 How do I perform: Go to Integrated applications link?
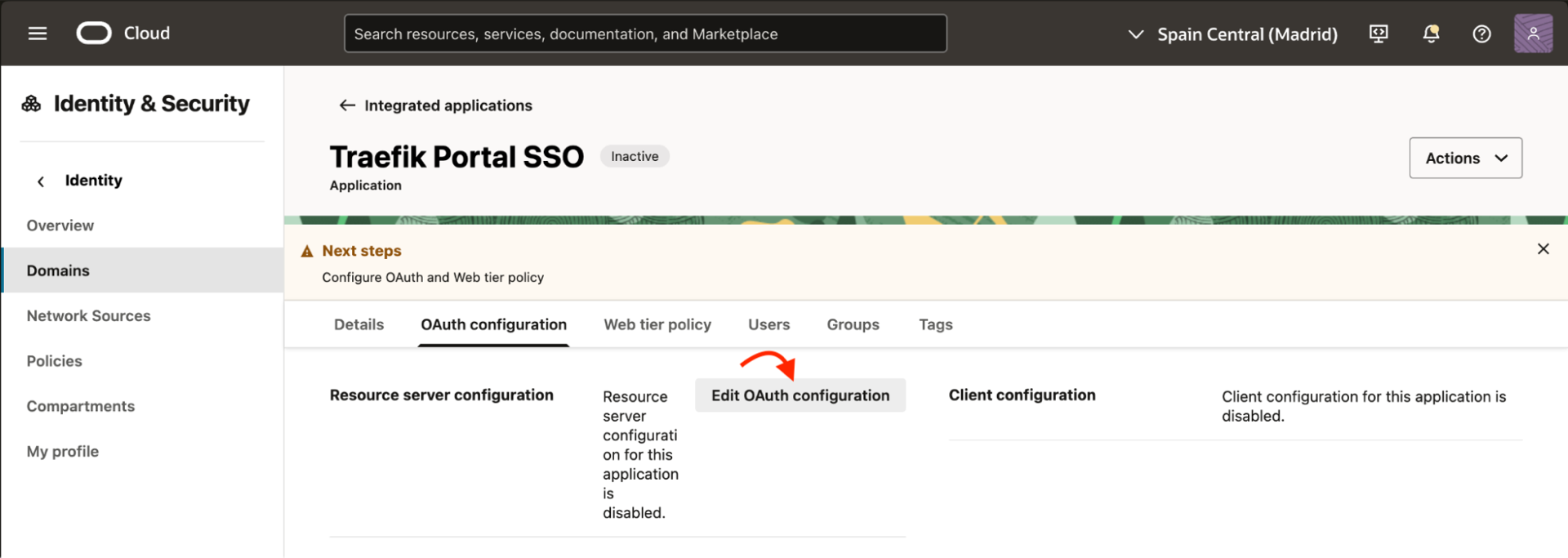[448, 105]
